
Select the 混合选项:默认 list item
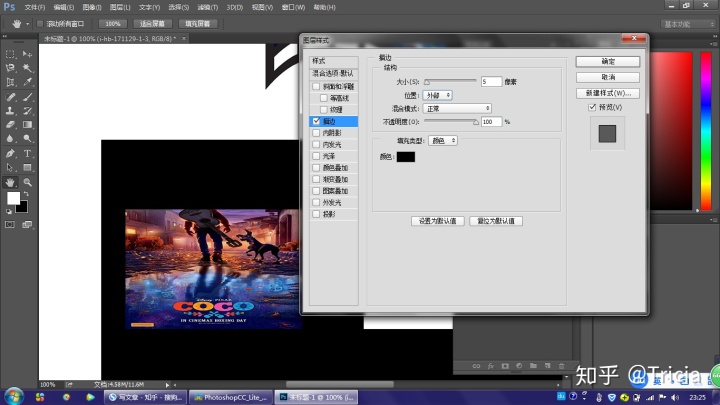point(333,73)
